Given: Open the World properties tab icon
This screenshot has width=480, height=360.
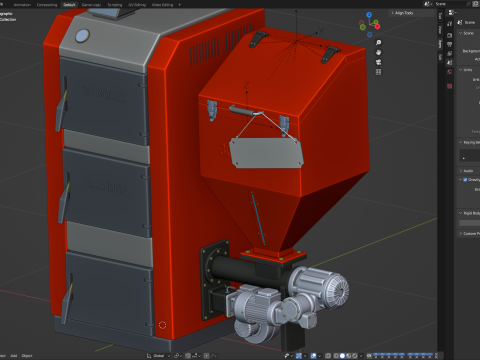Looking at the screenshot, I should pos(449,72).
